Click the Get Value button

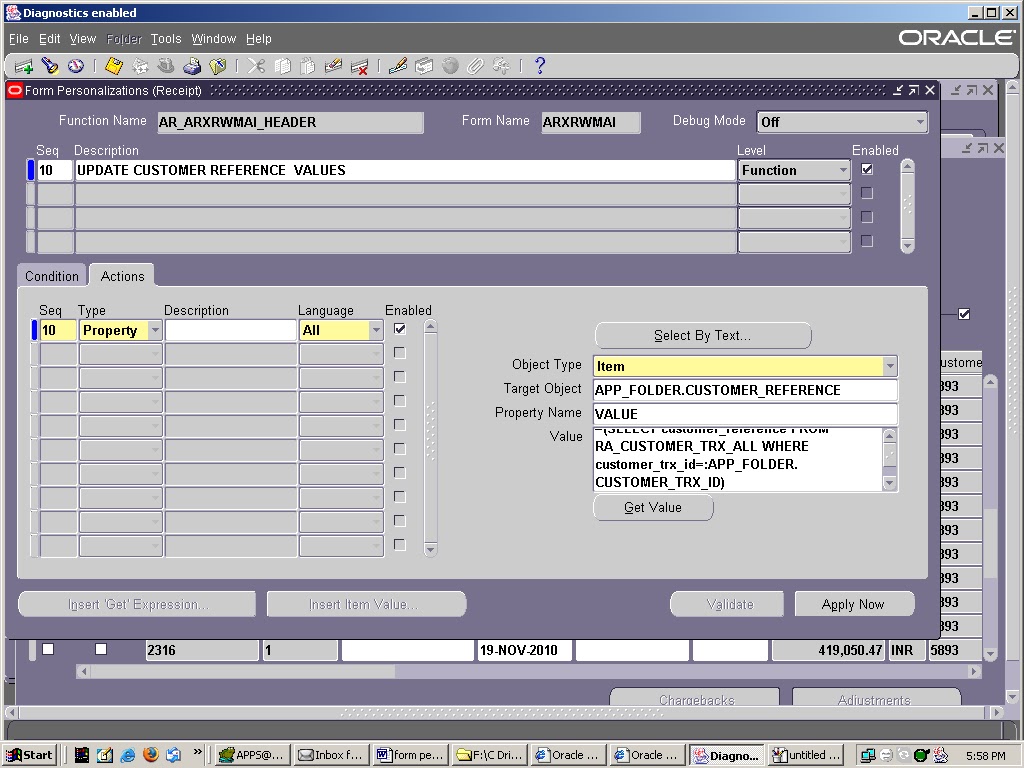coord(653,507)
